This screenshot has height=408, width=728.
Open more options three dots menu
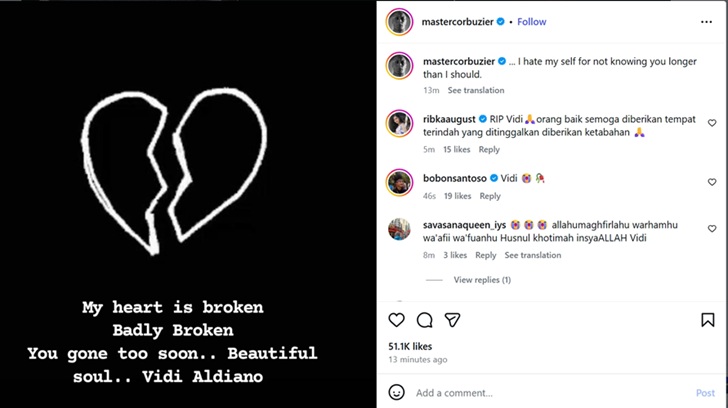(708, 21)
